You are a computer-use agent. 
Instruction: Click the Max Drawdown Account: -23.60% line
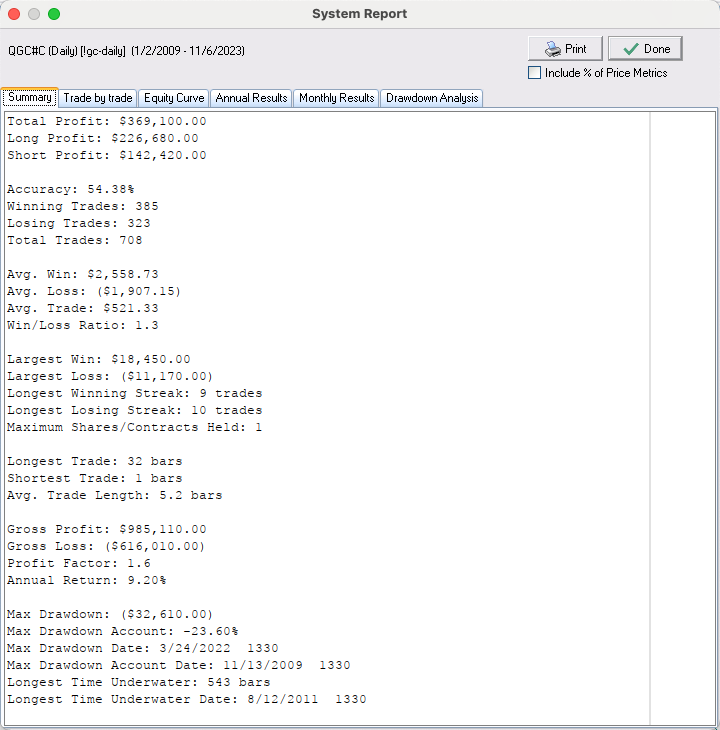(x=122, y=631)
